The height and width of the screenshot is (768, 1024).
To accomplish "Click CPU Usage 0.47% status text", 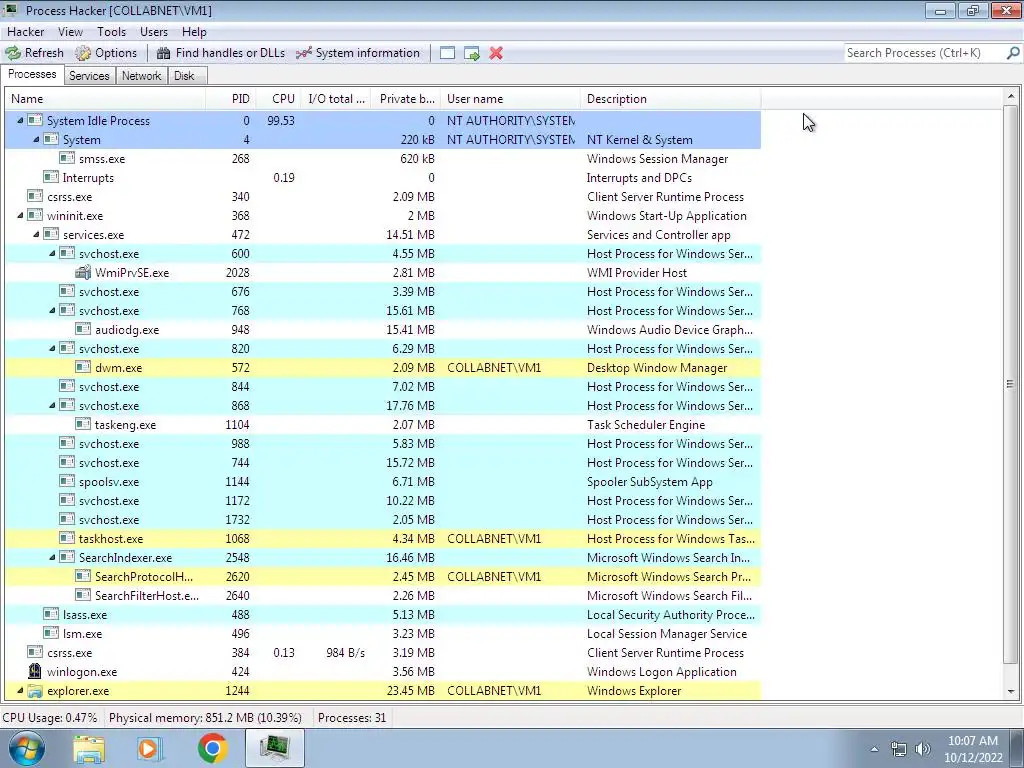I will [50, 718].
